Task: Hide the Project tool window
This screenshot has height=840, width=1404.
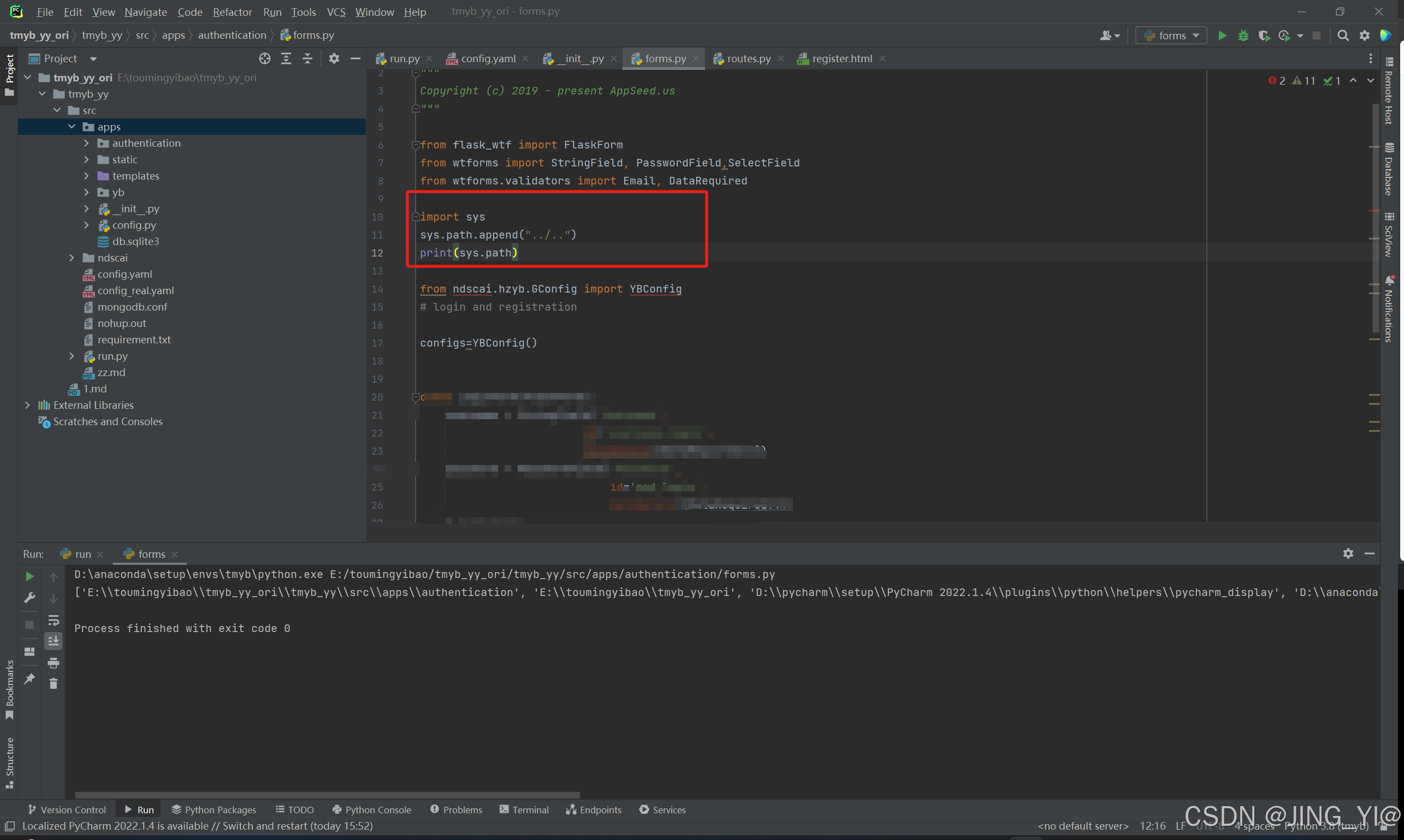Action: pyautogui.click(x=355, y=58)
